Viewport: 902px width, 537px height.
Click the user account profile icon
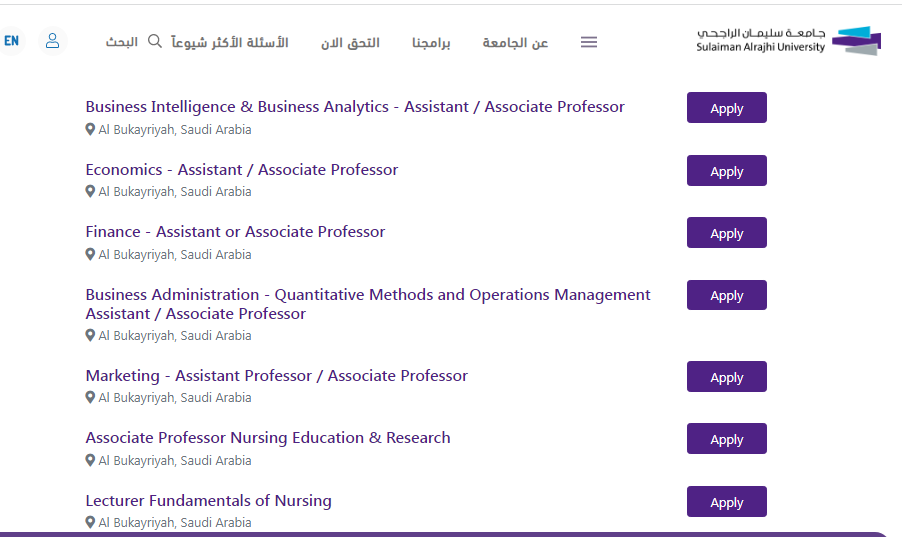point(53,41)
